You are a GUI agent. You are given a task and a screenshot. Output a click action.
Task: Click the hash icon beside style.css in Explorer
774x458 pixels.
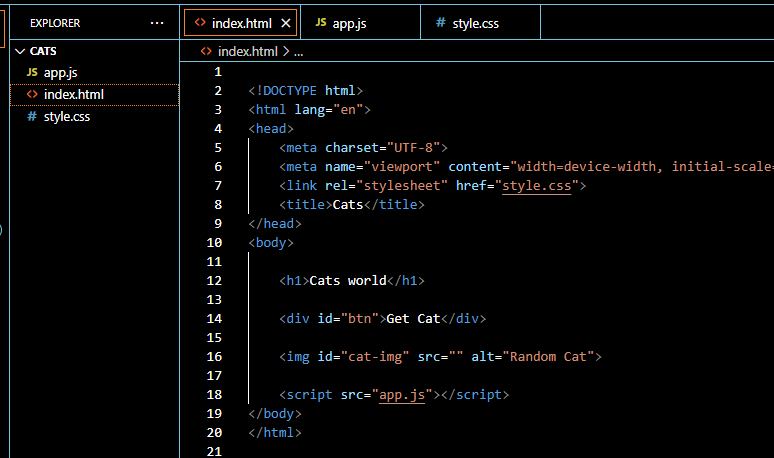click(x=32, y=117)
